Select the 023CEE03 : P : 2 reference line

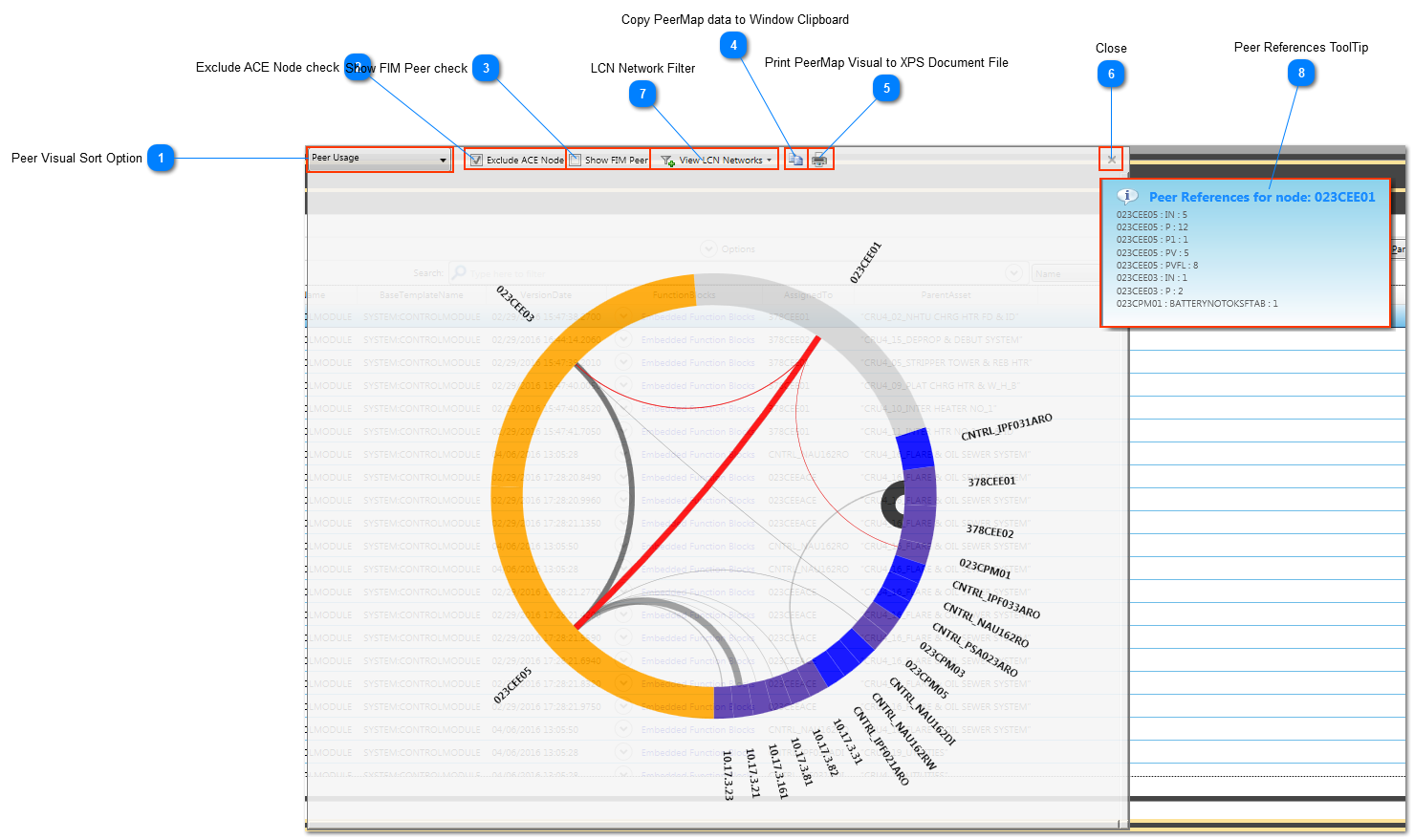pos(1149,291)
